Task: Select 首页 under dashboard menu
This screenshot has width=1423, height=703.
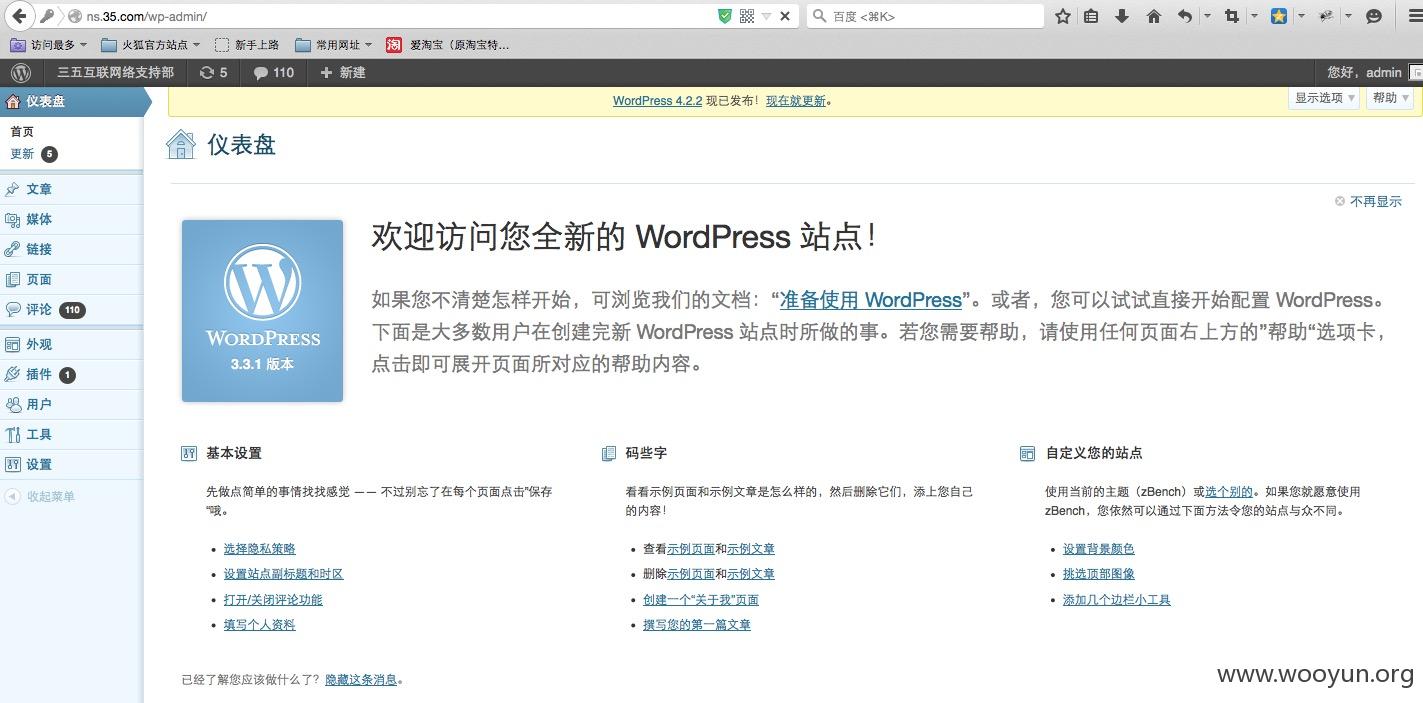Action: [x=22, y=131]
